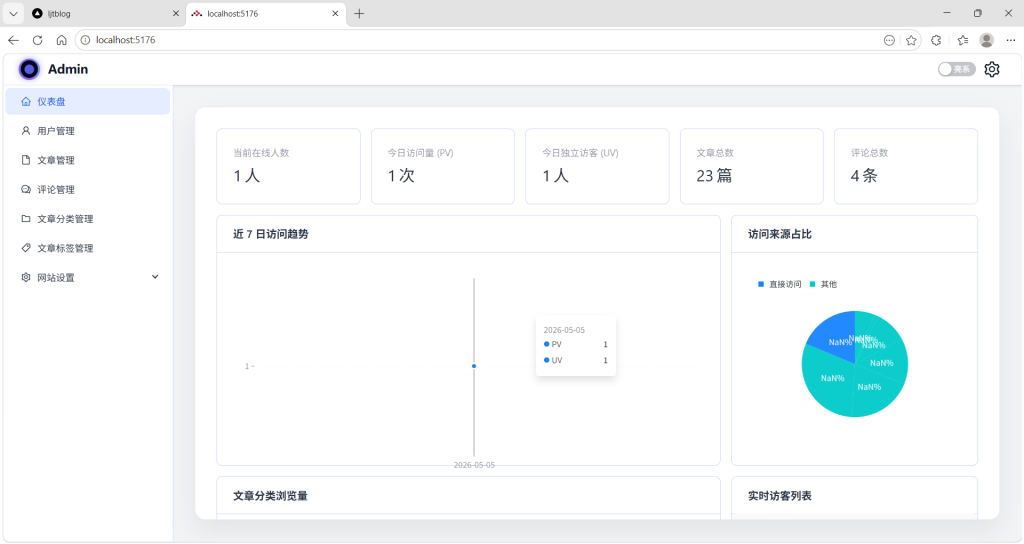Image resolution: width=1024 pixels, height=544 pixels.
Task: Click the 评论总数 4 条 card
Action: click(x=906, y=166)
